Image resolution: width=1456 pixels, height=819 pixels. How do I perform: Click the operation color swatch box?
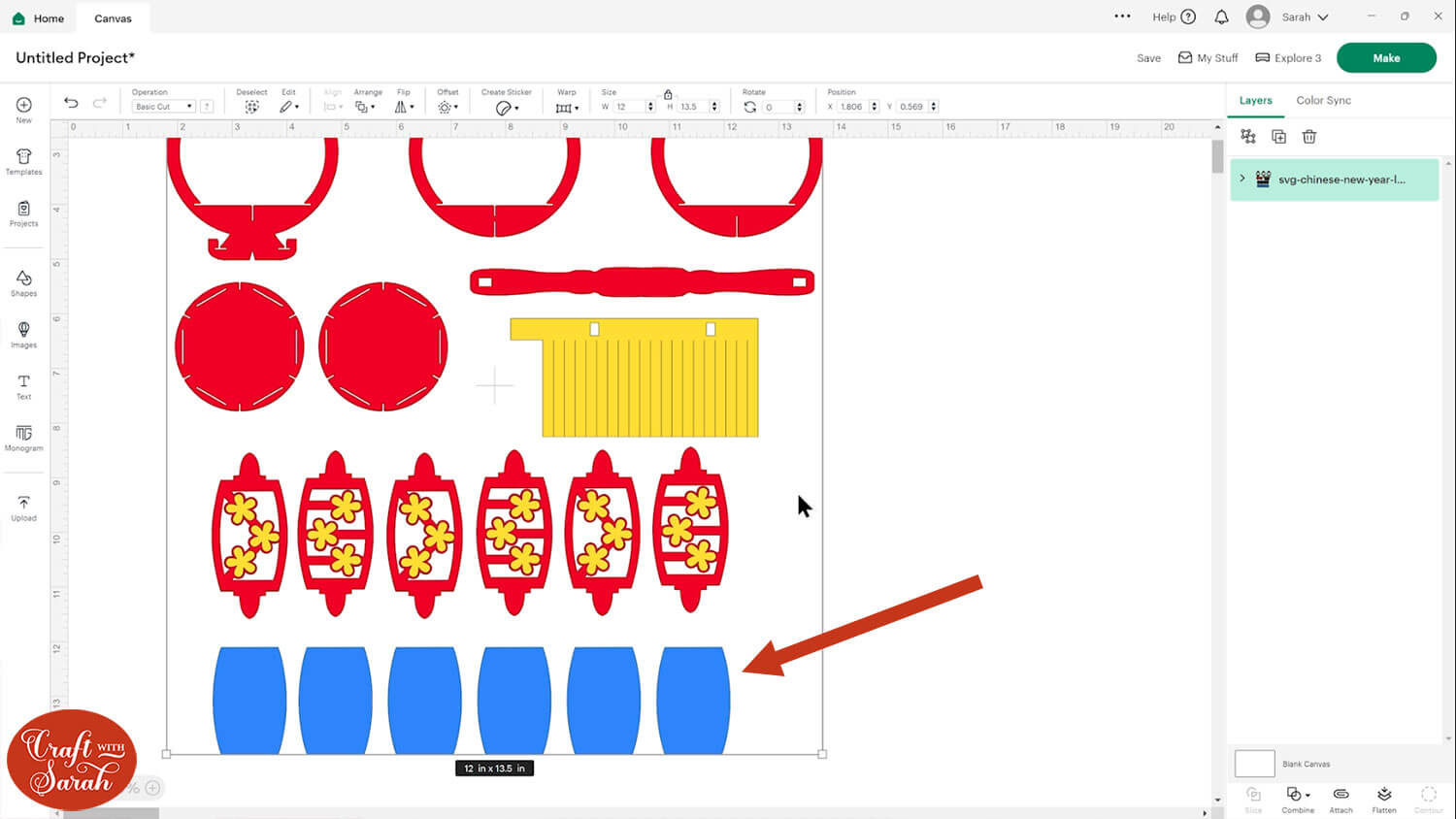click(x=207, y=107)
